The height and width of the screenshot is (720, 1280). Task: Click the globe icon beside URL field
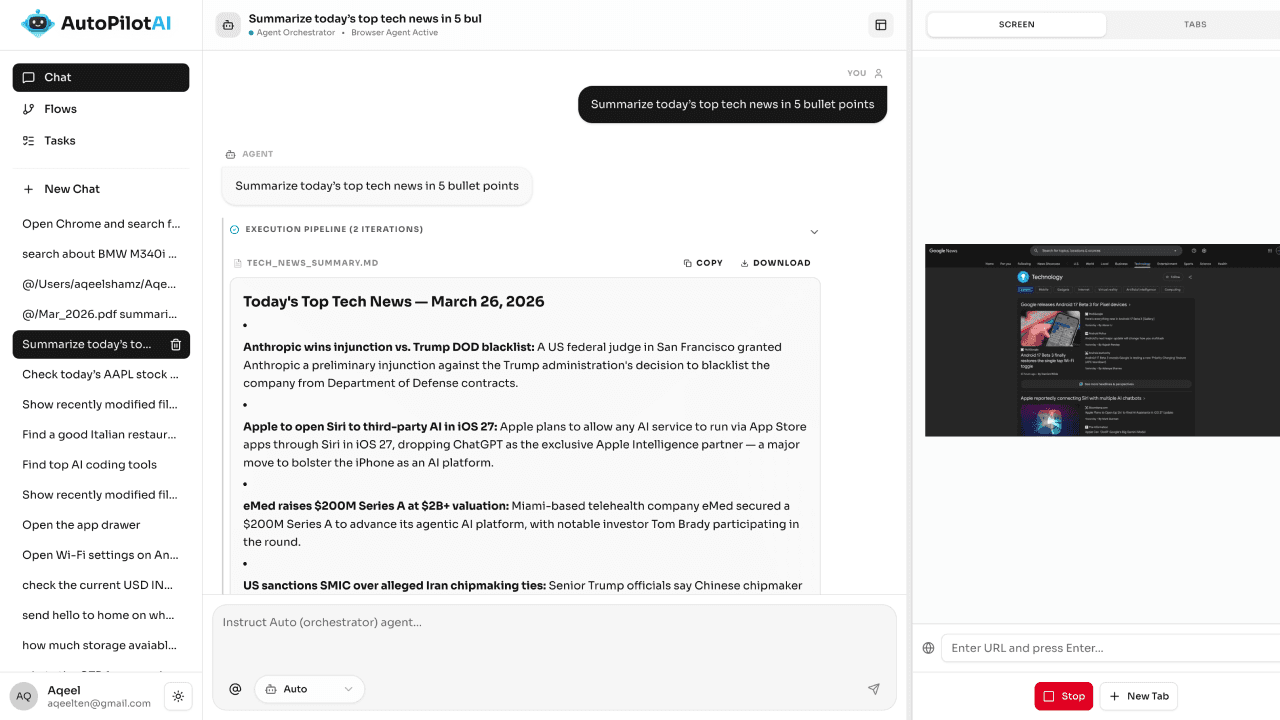tap(928, 648)
